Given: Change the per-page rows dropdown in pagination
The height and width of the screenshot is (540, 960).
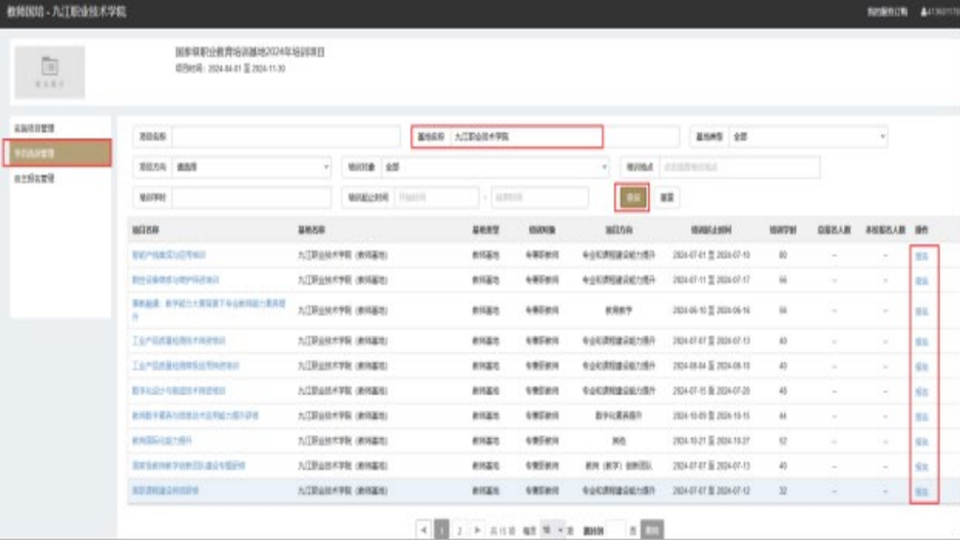Looking at the screenshot, I should tap(553, 529).
